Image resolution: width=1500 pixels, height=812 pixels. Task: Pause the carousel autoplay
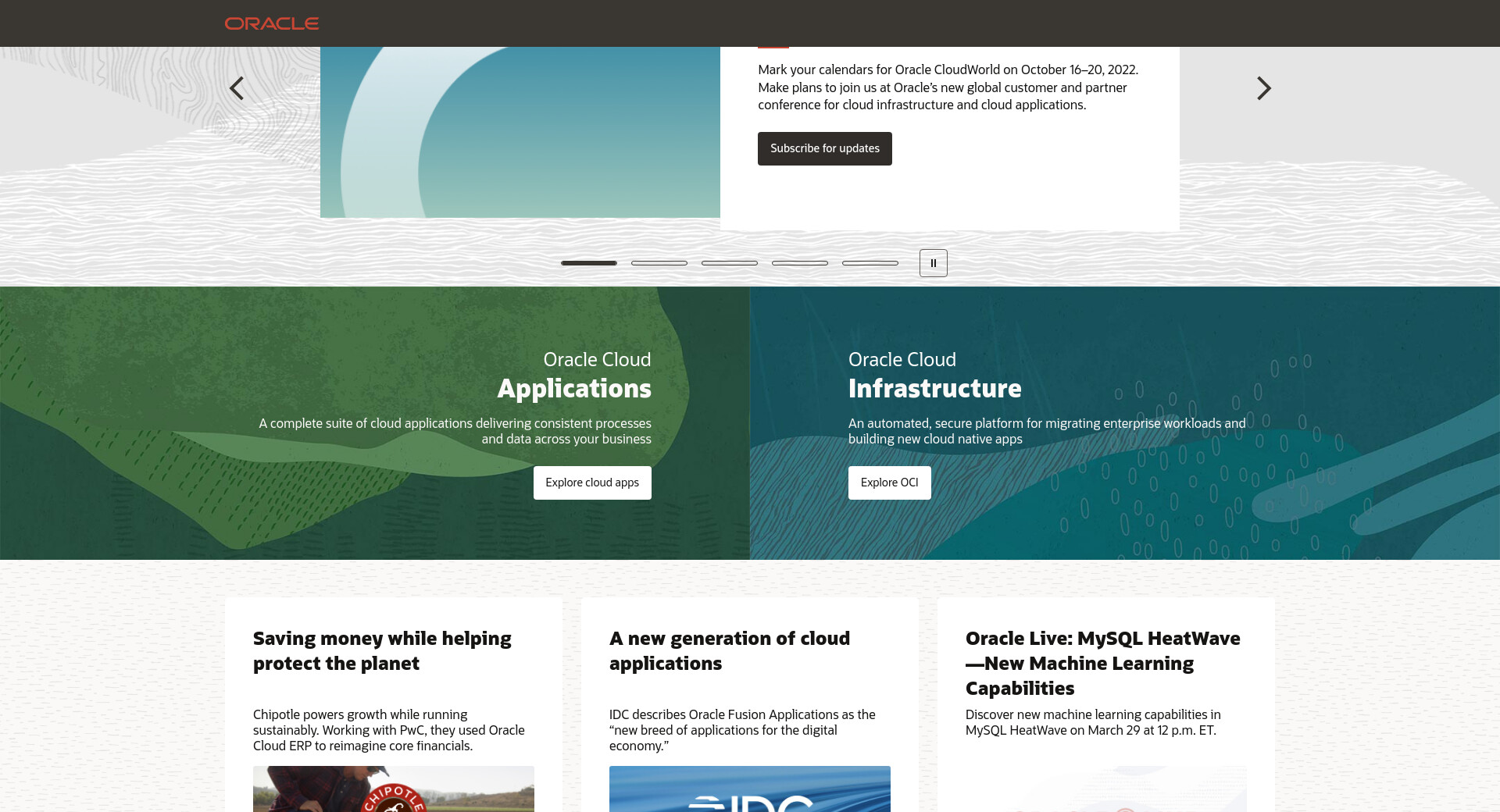pos(933,263)
